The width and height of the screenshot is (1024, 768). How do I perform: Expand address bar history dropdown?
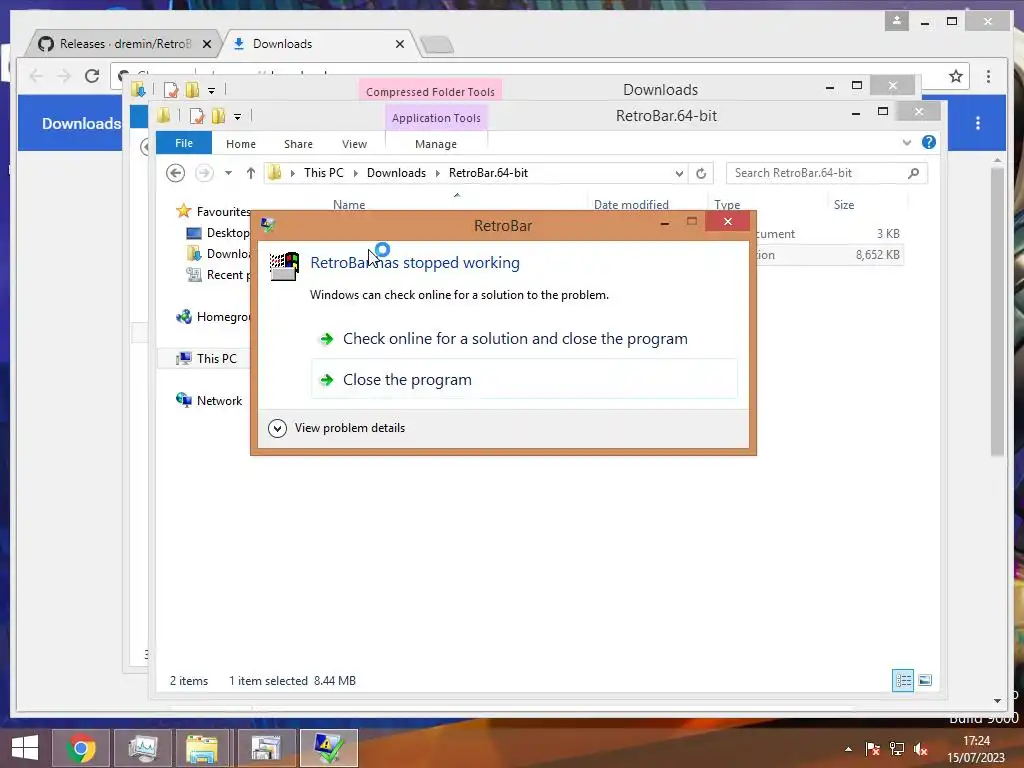[679, 173]
